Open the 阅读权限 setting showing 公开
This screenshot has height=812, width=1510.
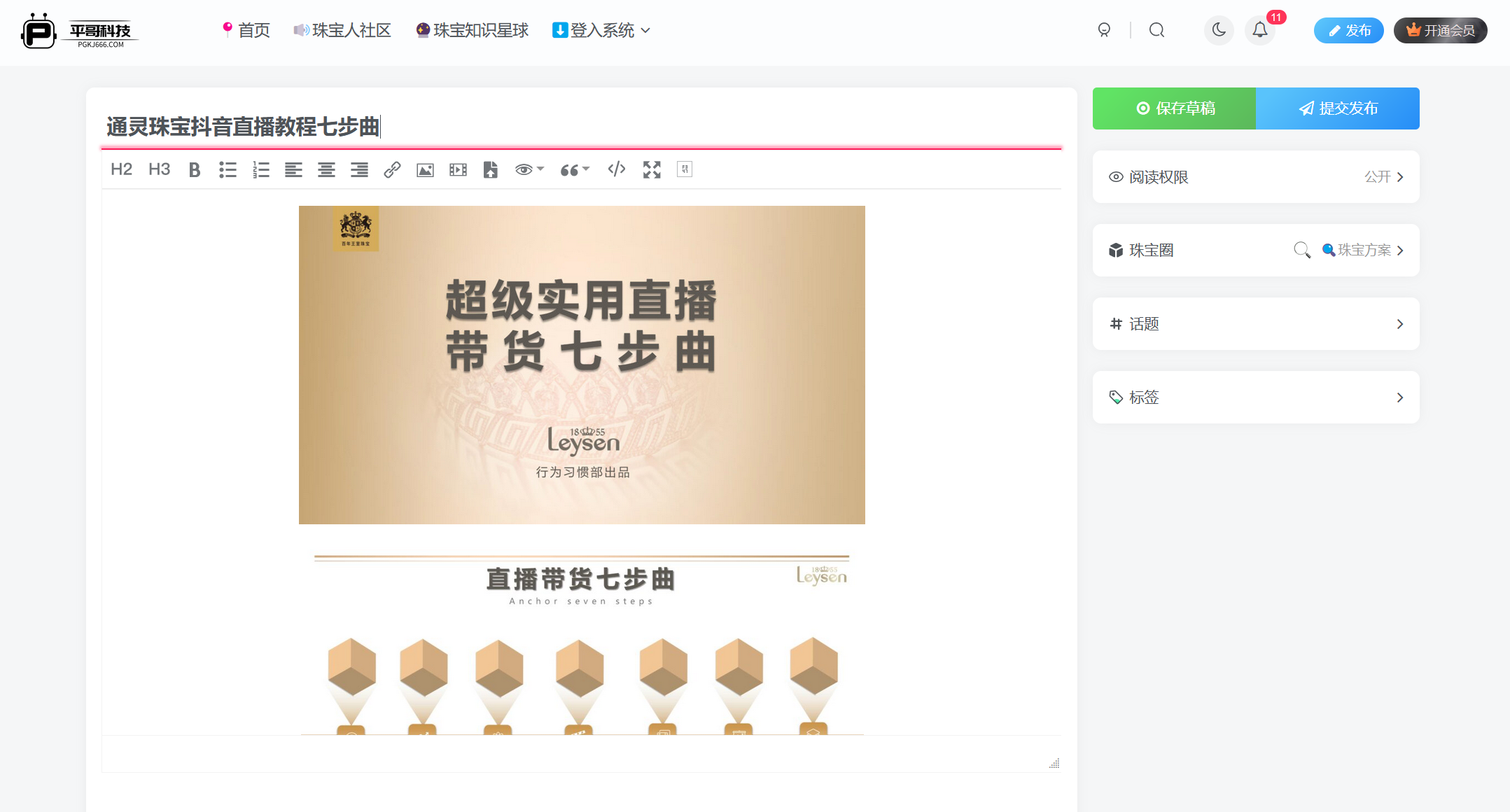pos(1255,176)
